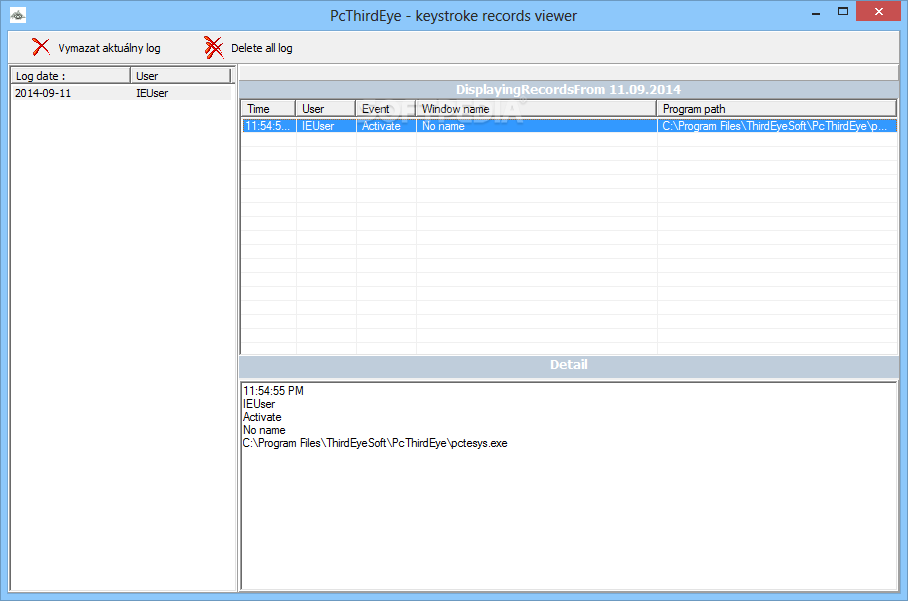Click the 'Program path' column header

point(777,109)
